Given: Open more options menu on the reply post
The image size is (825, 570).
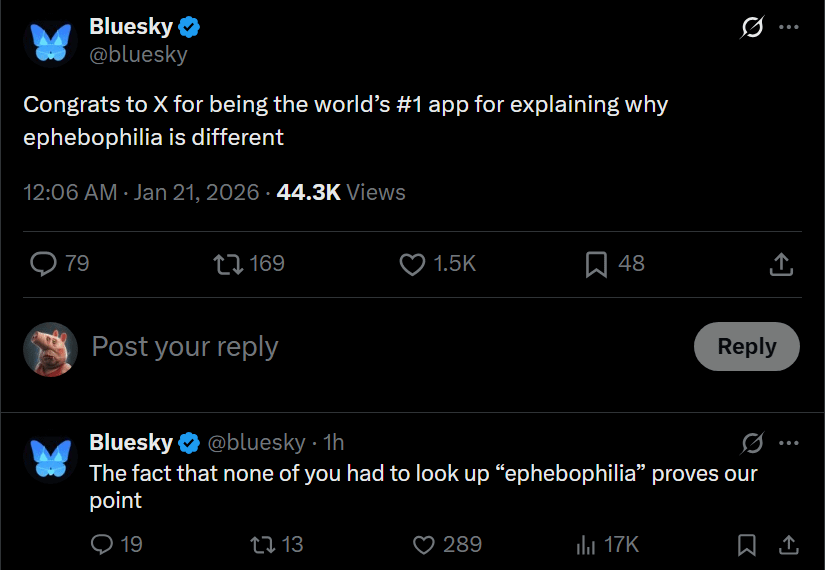Looking at the screenshot, I should pyautogui.click(x=788, y=442).
